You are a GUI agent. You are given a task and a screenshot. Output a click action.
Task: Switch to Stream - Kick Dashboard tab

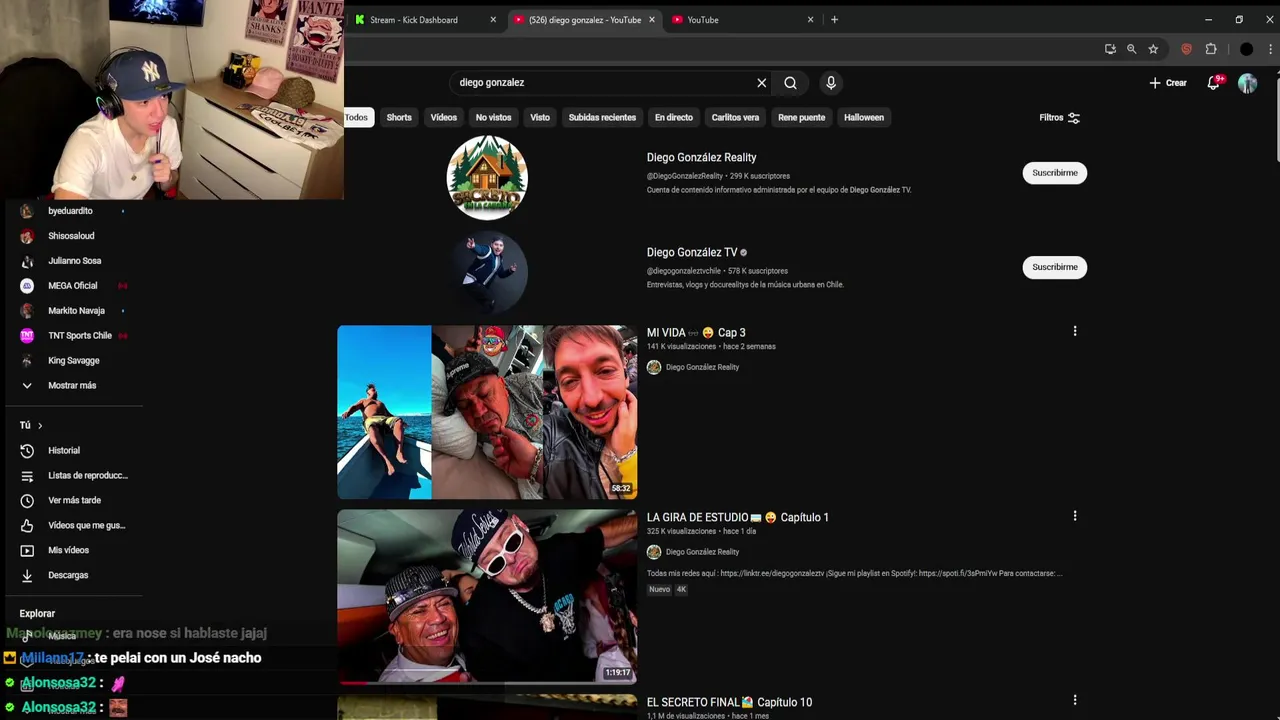(415, 20)
